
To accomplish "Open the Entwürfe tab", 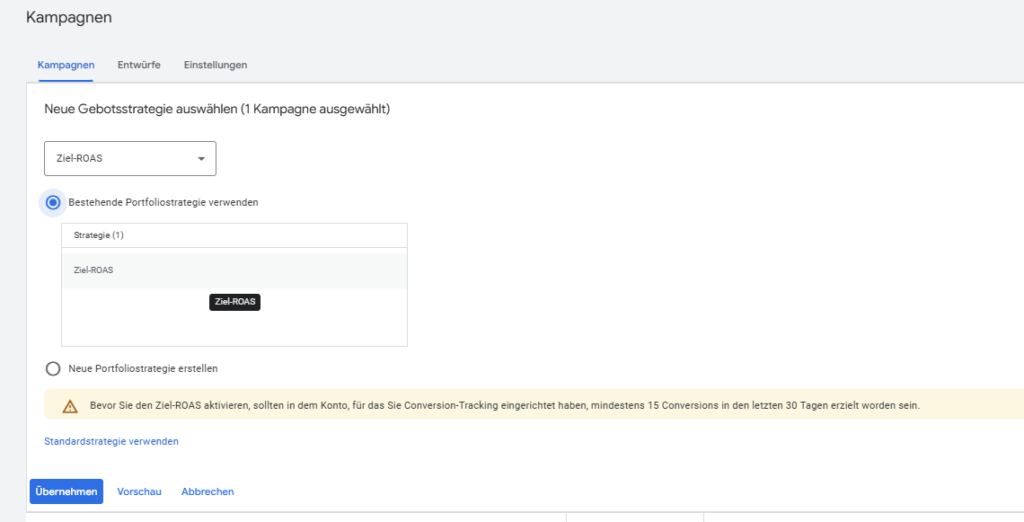I will pos(139,65).
